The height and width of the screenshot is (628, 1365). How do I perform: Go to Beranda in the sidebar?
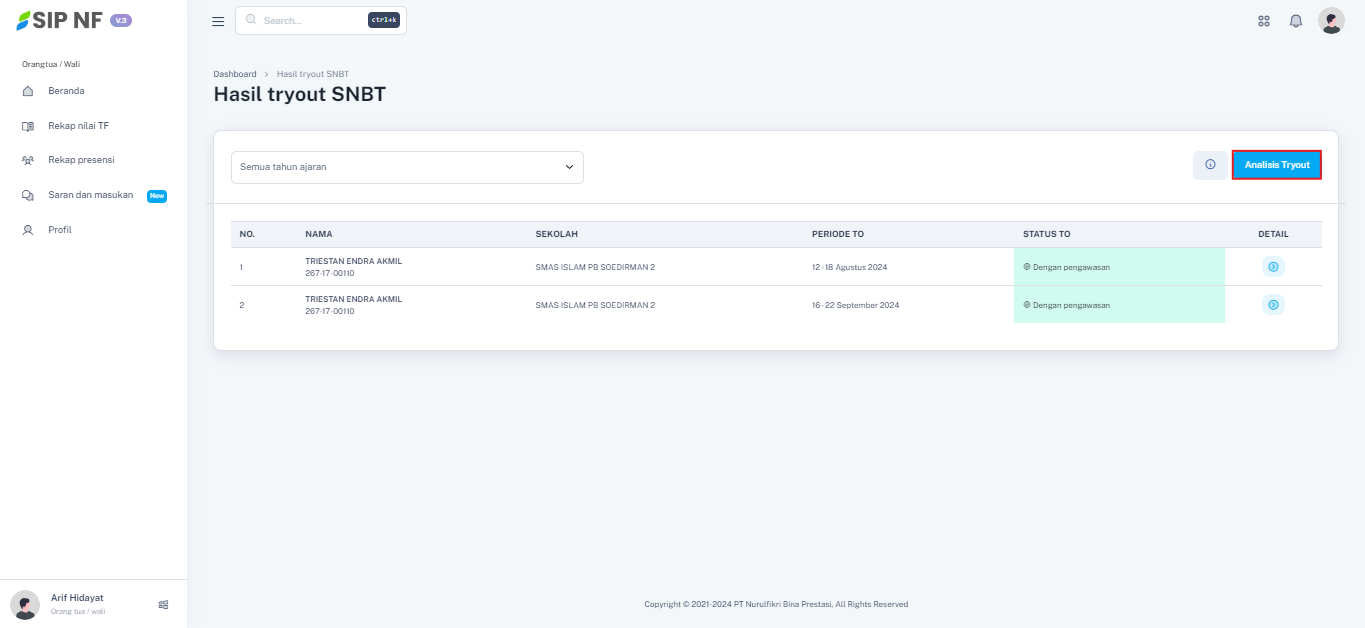point(66,91)
